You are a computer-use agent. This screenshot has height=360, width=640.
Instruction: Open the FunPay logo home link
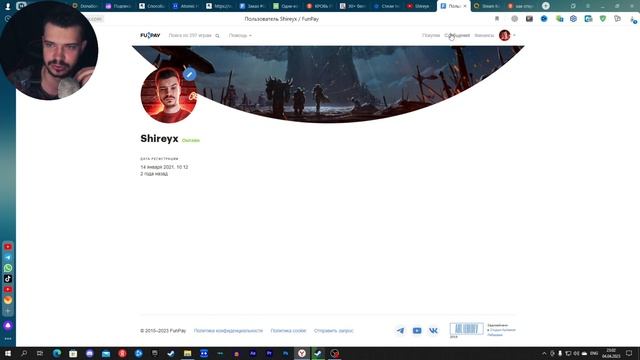[150, 36]
